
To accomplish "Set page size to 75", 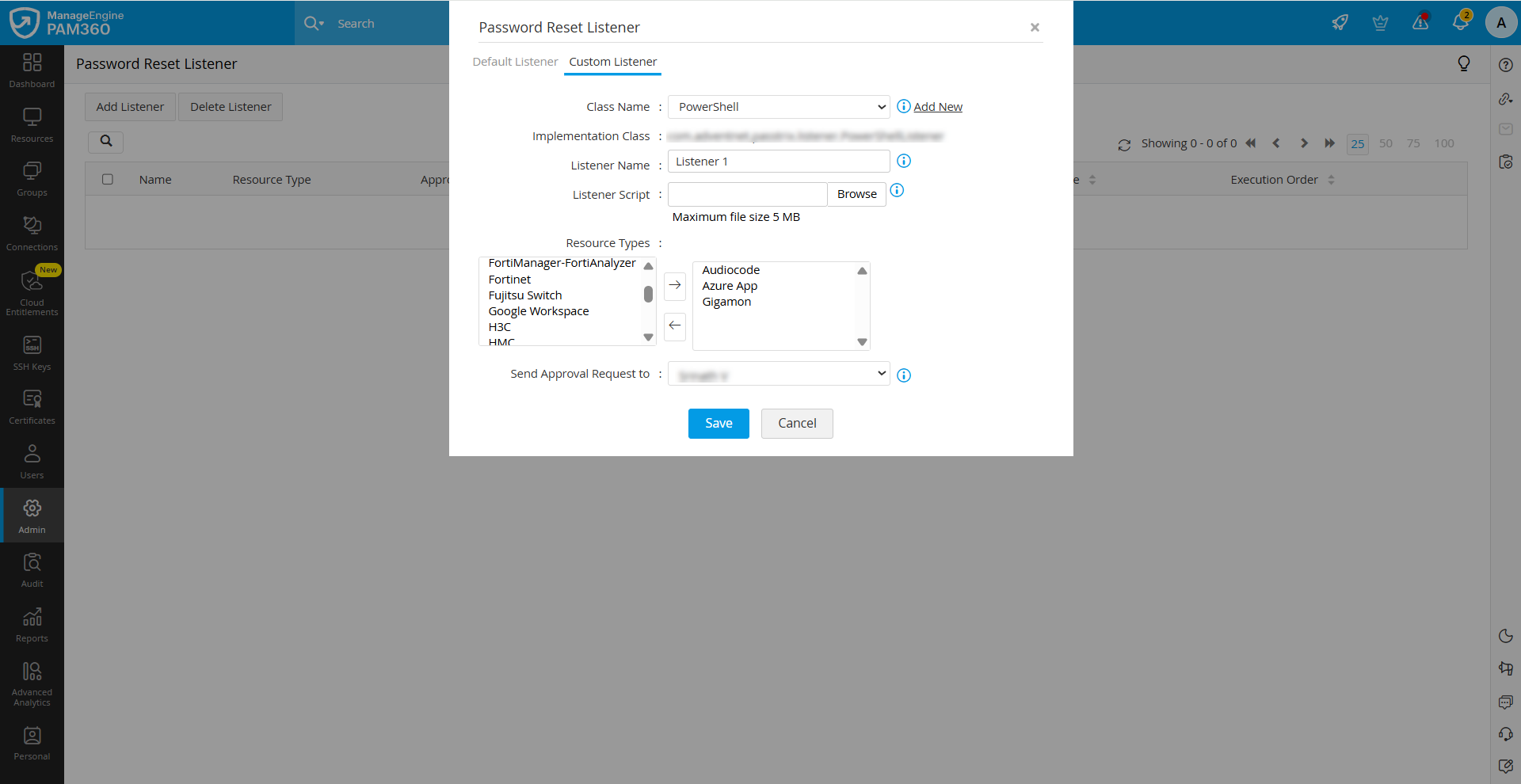I will click(1413, 143).
